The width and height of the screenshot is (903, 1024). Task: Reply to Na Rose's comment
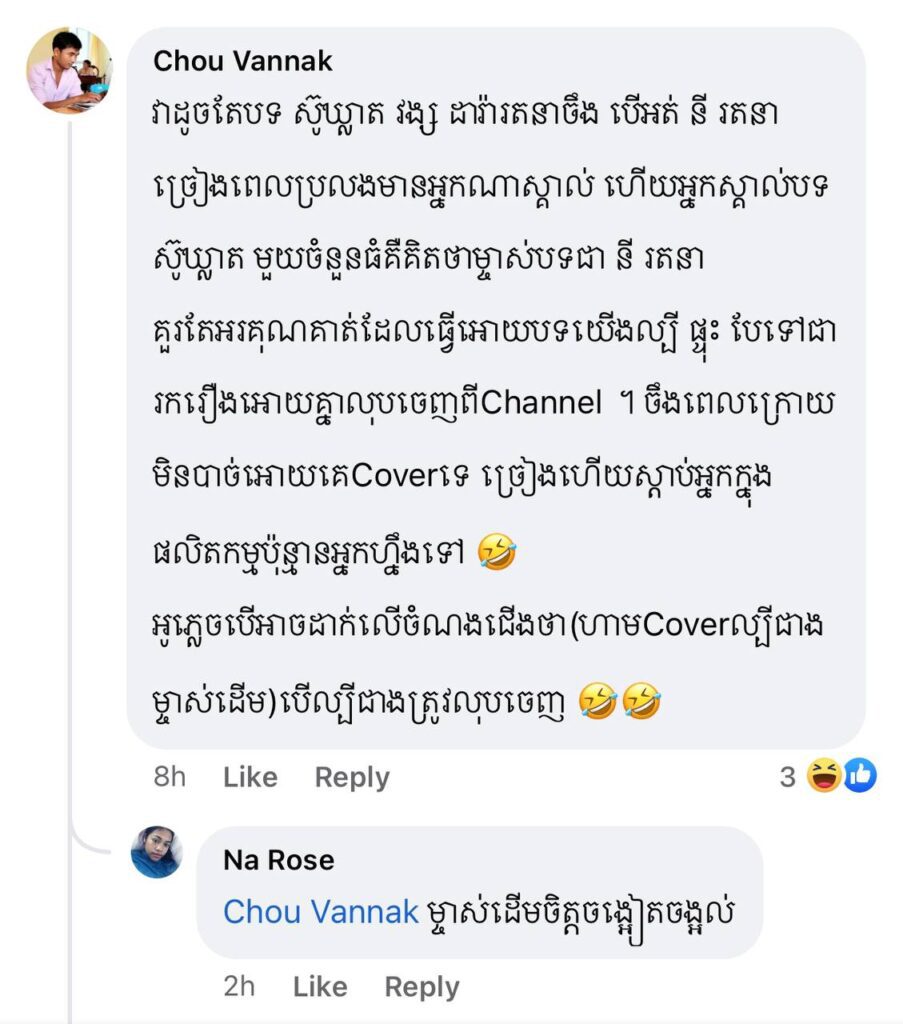coord(422,987)
